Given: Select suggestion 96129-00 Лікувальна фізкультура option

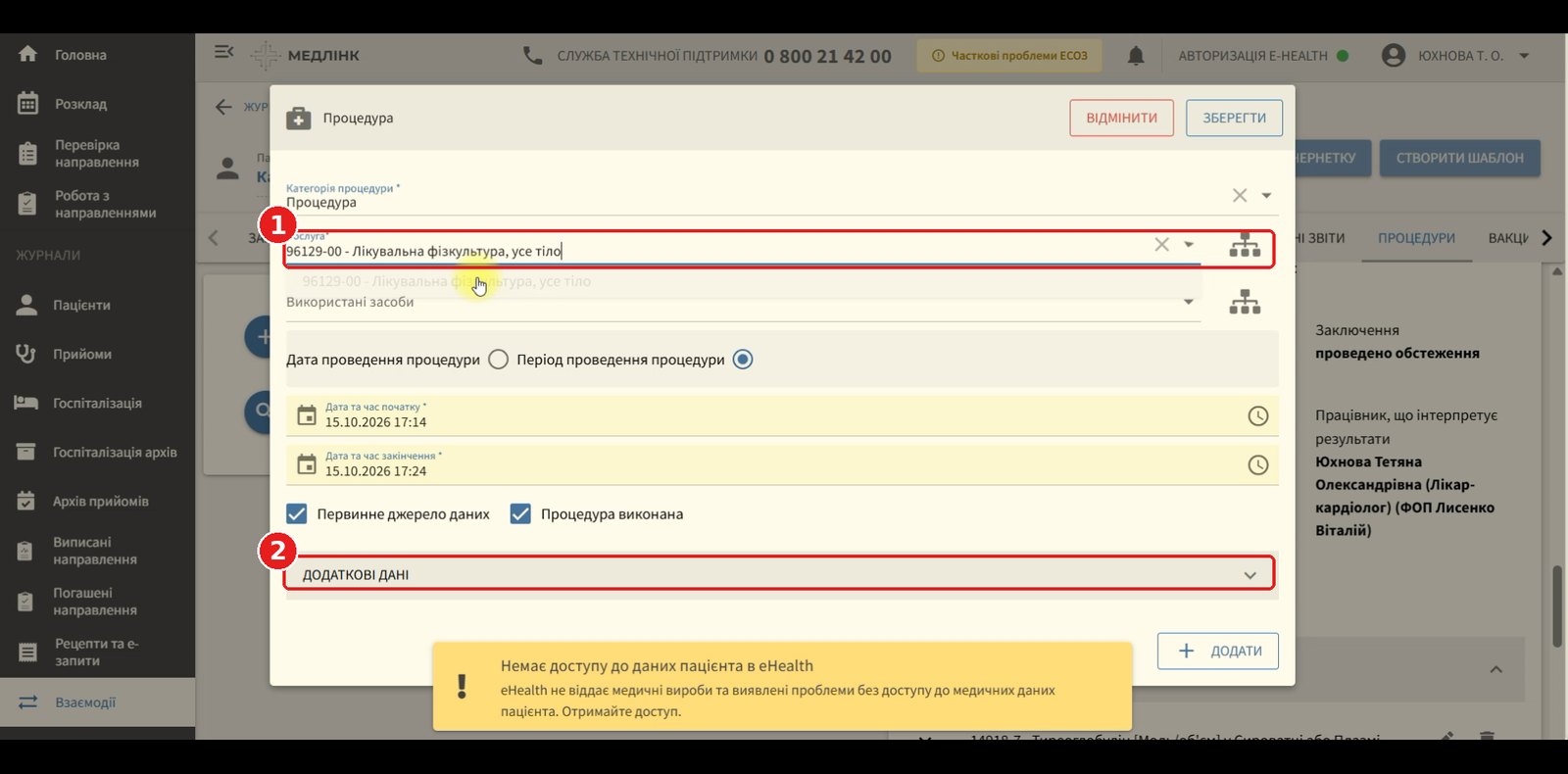Looking at the screenshot, I should point(447,281).
